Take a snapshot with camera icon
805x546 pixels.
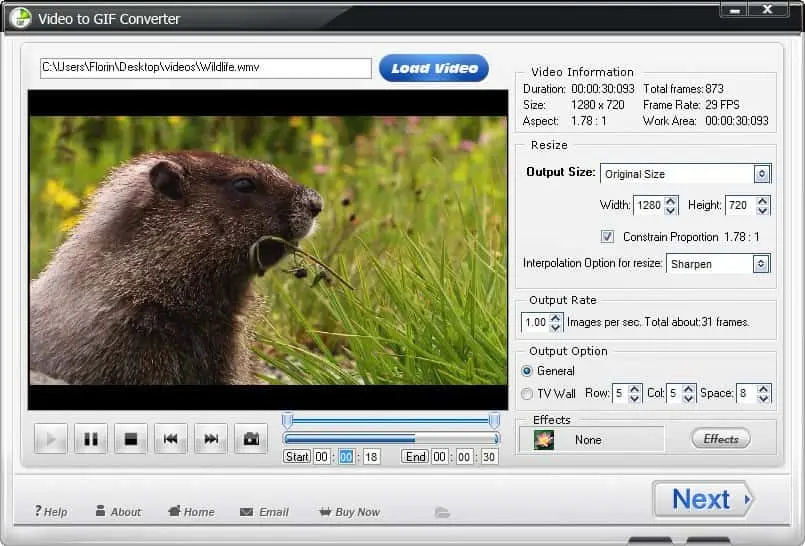pyautogui.click(x=251, y=439)
